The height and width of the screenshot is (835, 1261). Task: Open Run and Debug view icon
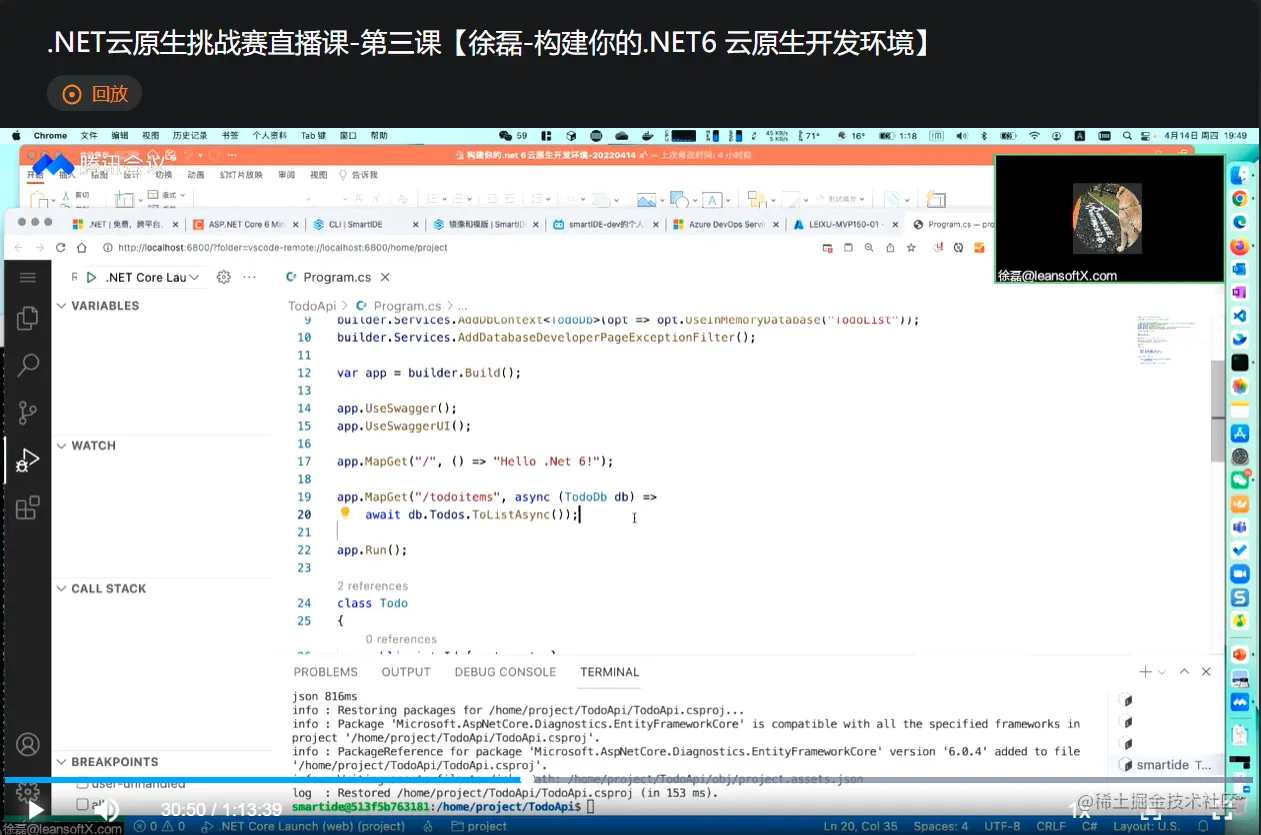[28, 460]
